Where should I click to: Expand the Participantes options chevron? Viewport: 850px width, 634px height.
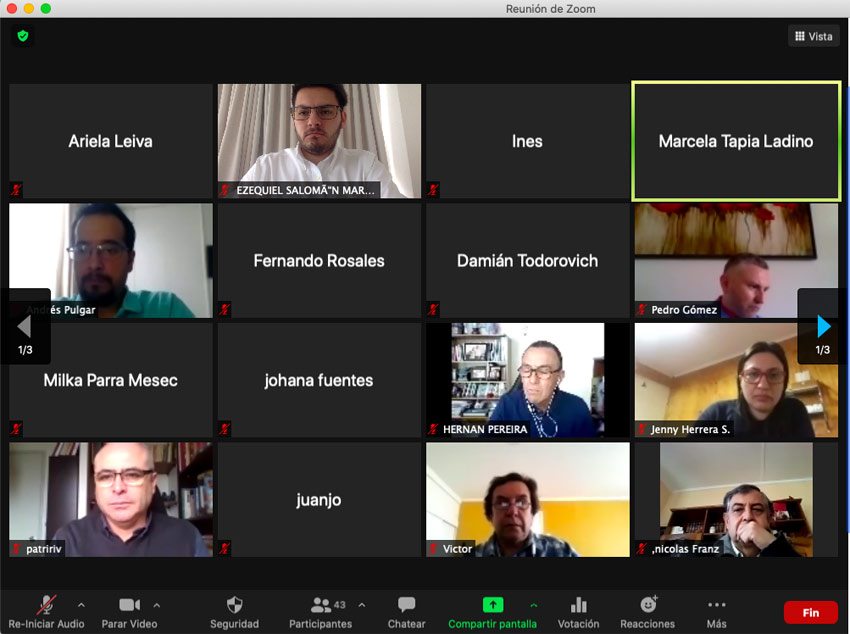pyautogui.click(x=362, y=605)
